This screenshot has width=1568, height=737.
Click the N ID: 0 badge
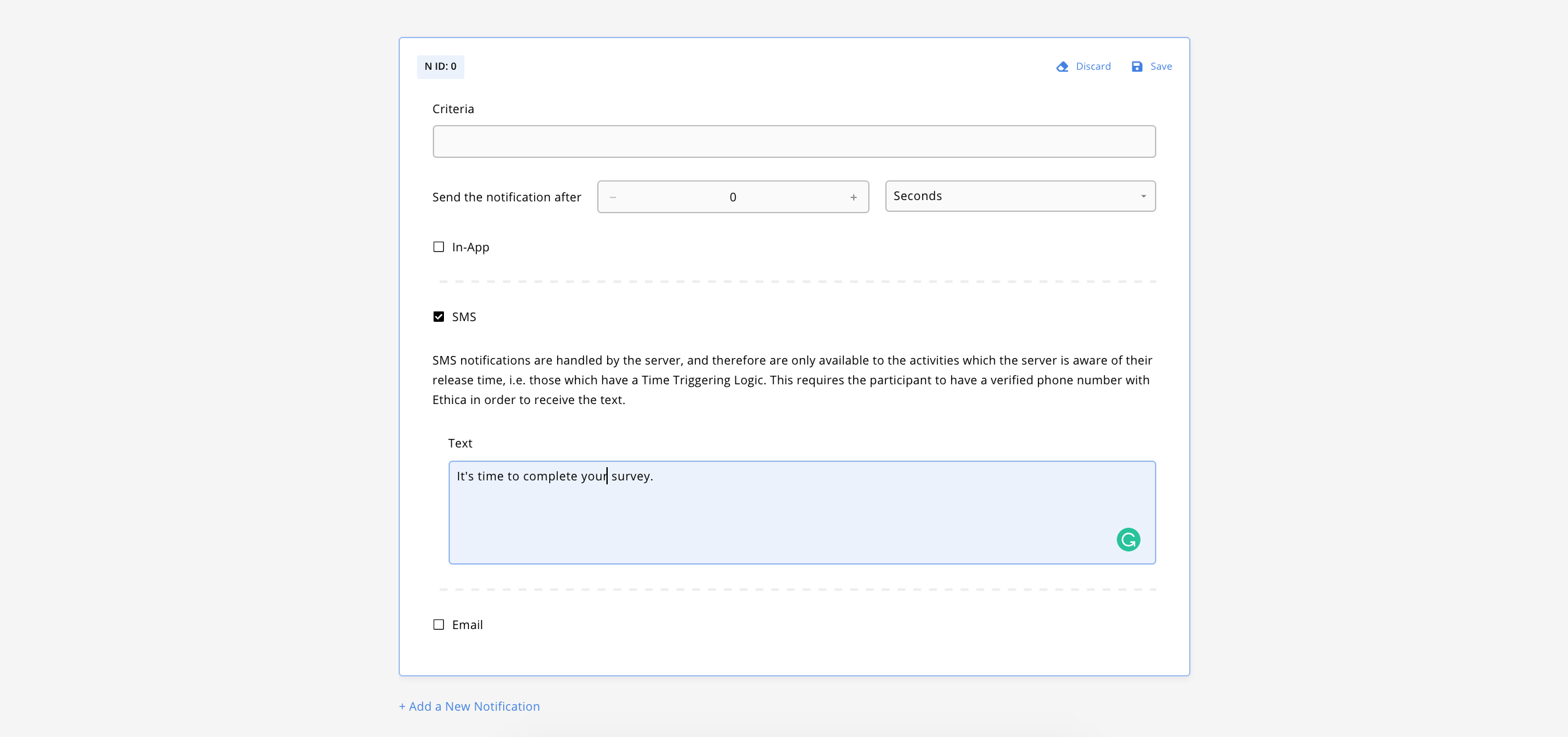[440, 66]
